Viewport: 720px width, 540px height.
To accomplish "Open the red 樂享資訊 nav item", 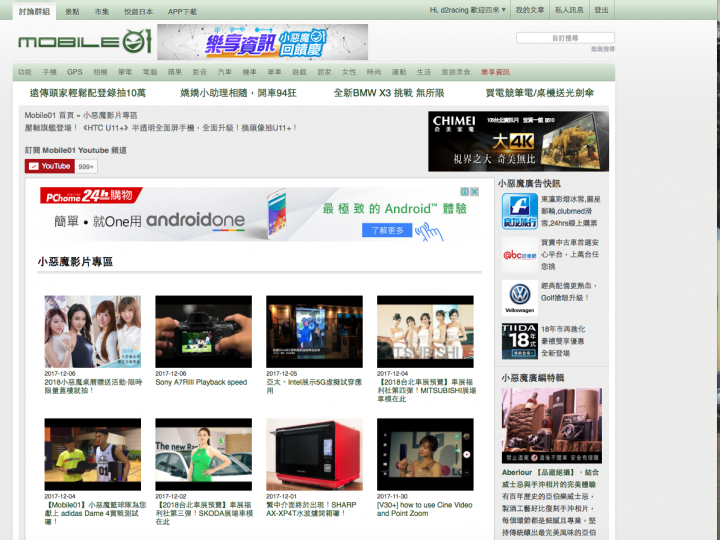I will coord(495,72).
